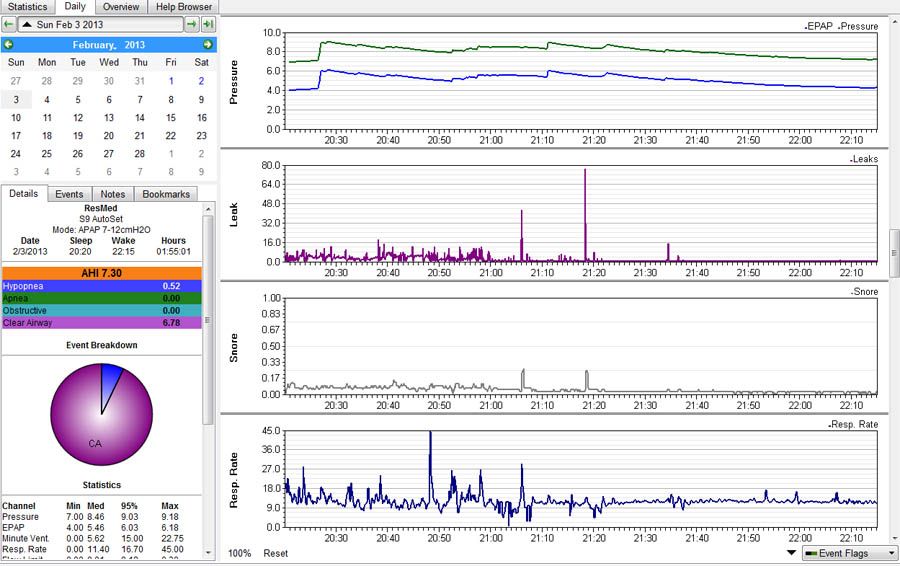
Task: Click the Leak graph vertical axis title
Action: [234, 215]
